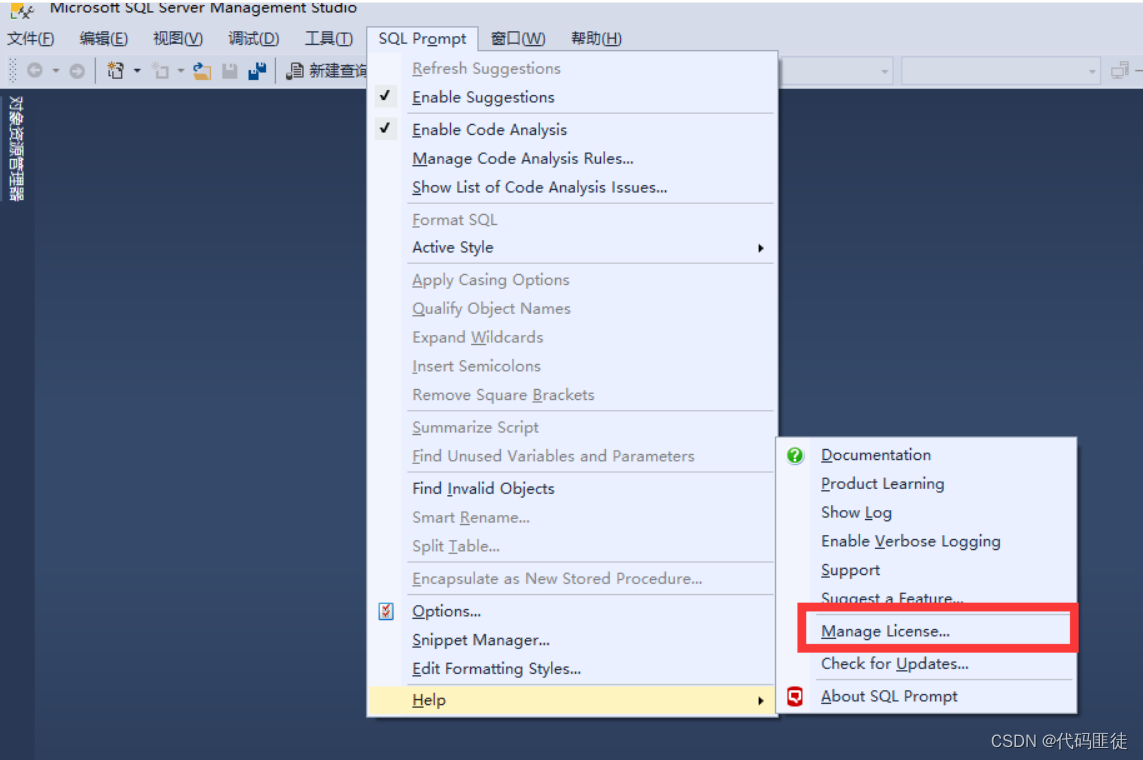Viewport: 1143px width, 760px height.
Task: Open the second toolbar combo box dropdown
Action: point(1091,71)
